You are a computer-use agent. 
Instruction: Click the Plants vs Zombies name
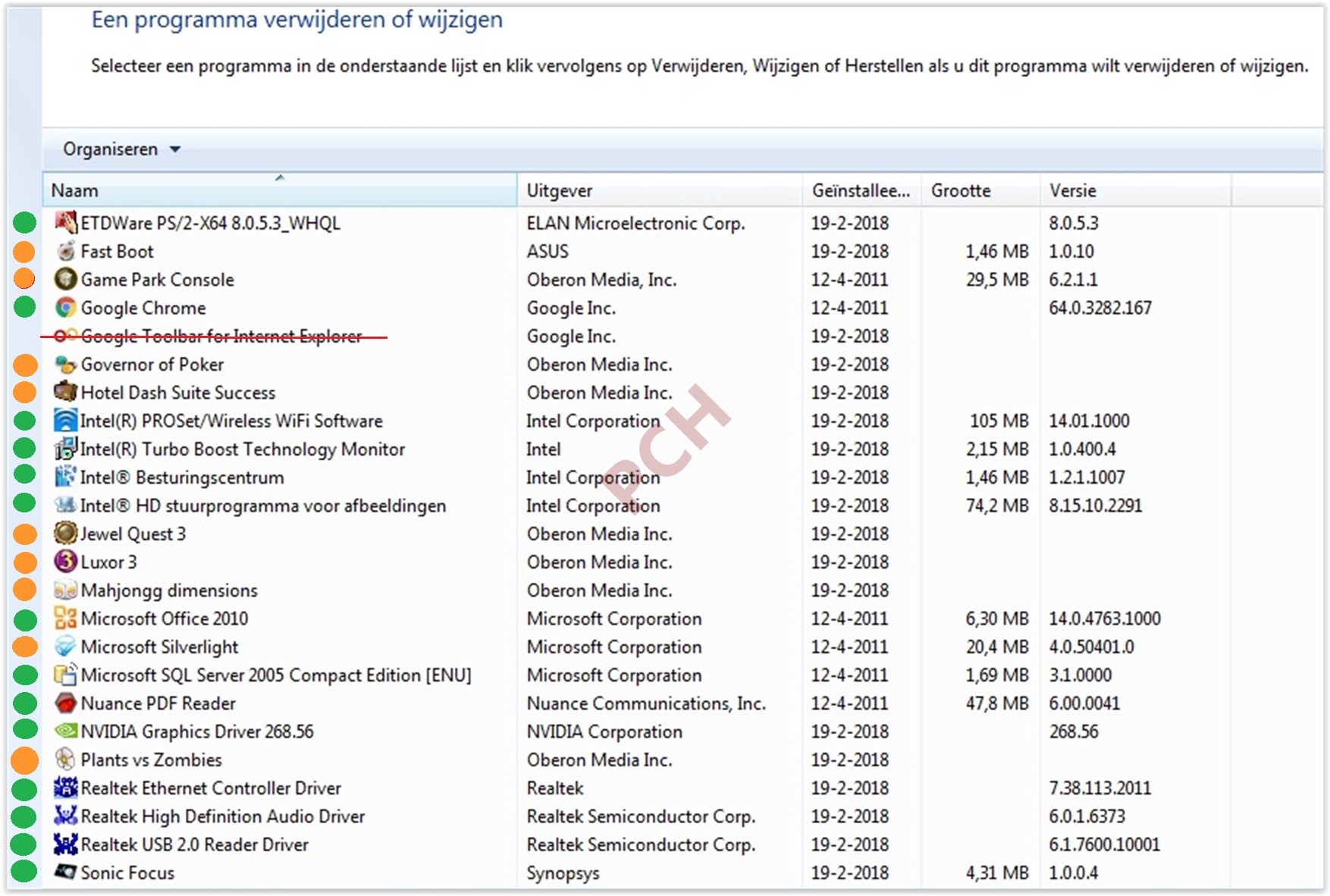[151, 760]
